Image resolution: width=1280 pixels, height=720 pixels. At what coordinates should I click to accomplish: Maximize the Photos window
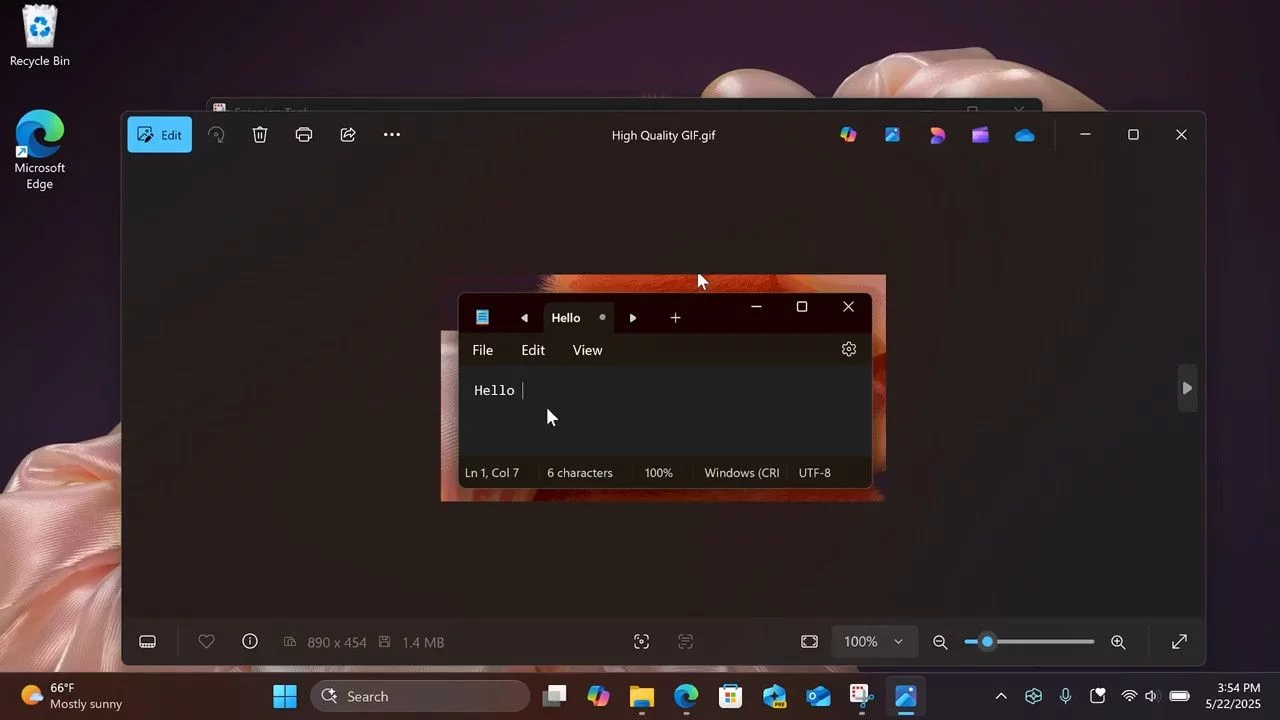tap(1133, 135)
